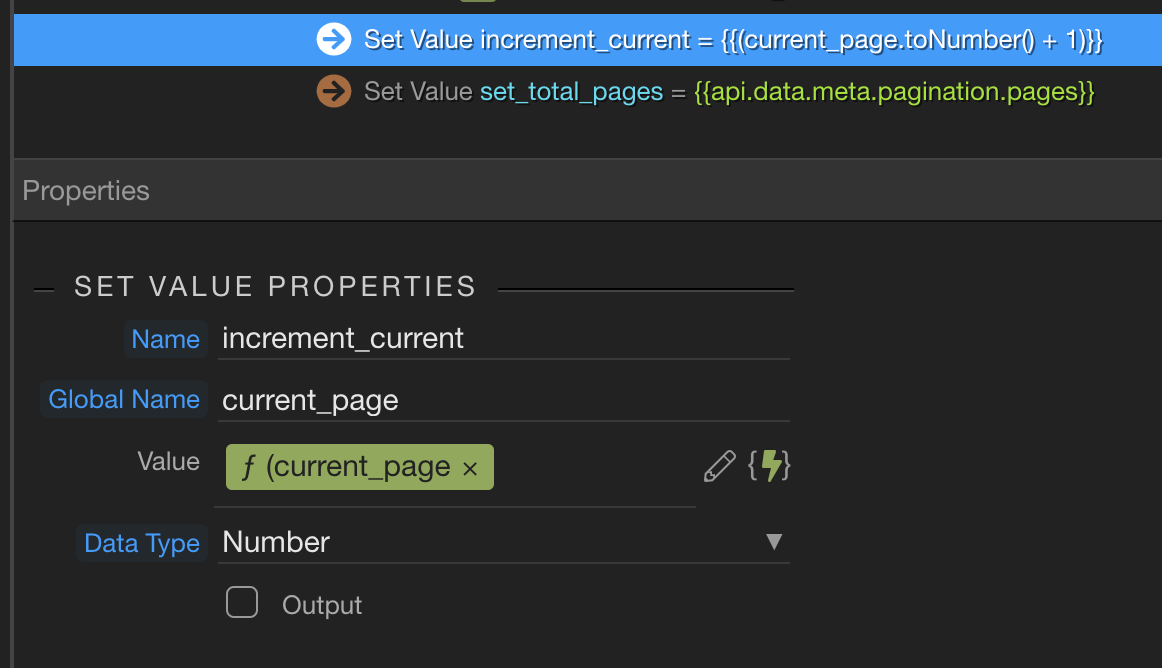This screenshot has height=668, width=1162.
Task: Click the blue Global Name label
Action: pos(124,399)
